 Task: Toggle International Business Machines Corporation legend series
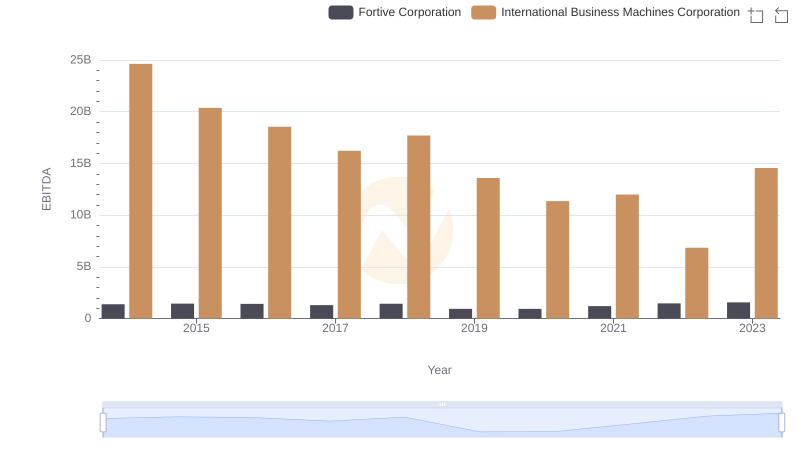[x=605, y=12]
